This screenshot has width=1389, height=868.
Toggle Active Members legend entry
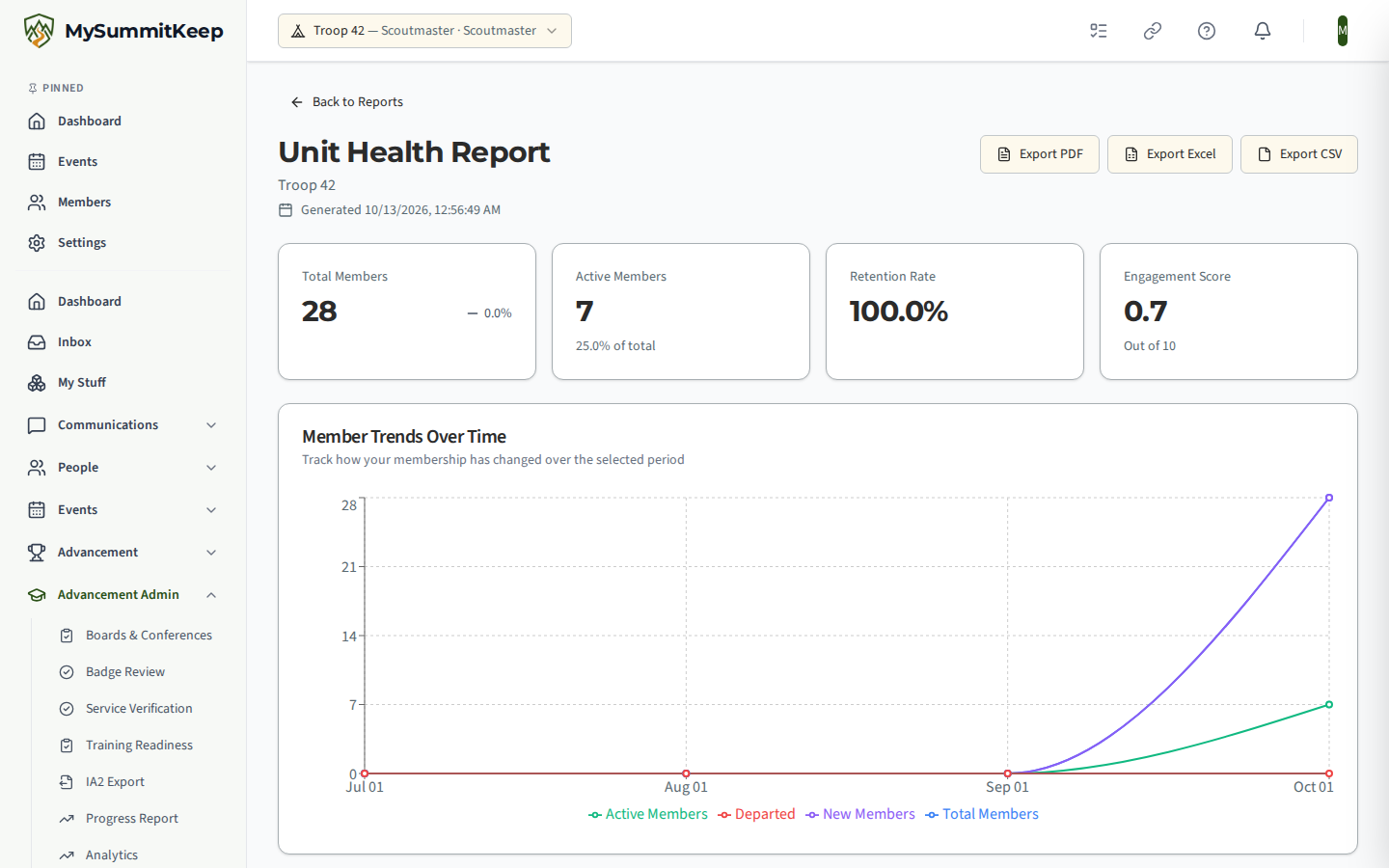pos(648,814)
